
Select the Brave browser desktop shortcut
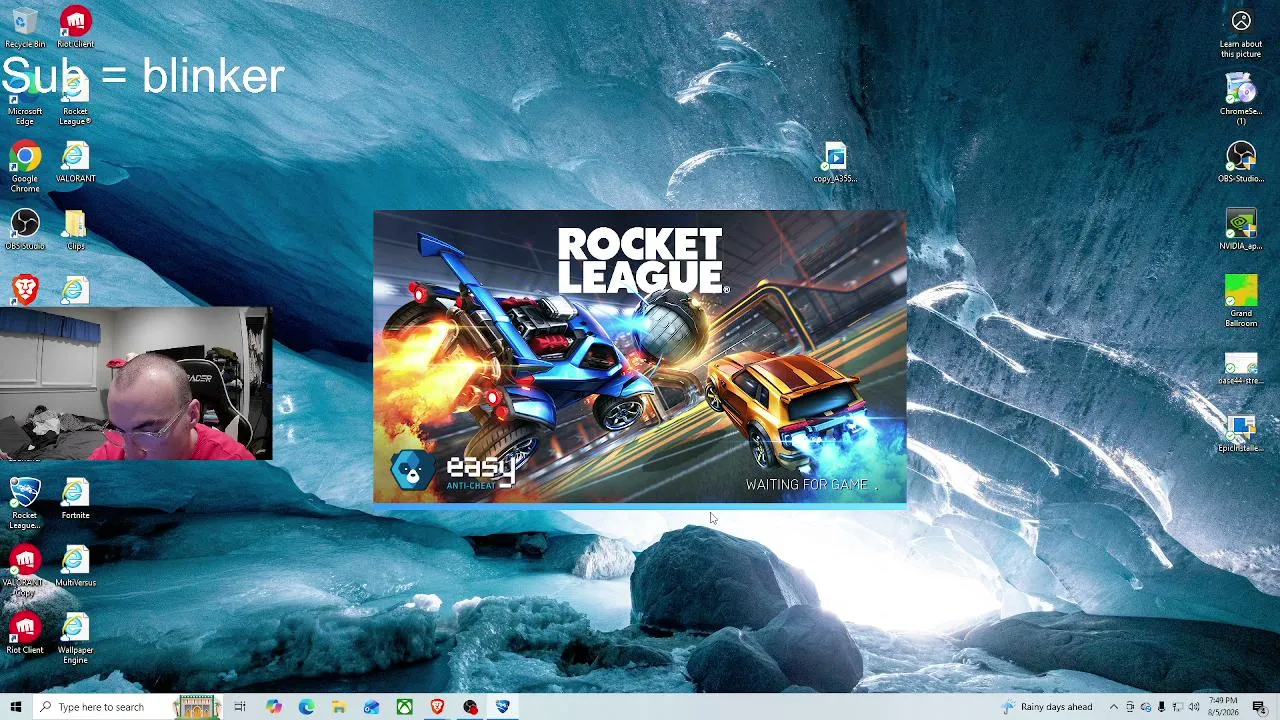[25, 290]
